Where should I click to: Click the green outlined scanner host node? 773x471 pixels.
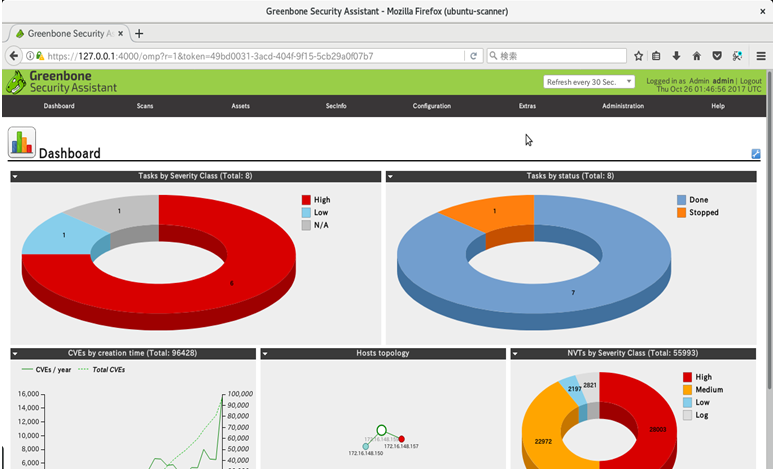point(382,430)
